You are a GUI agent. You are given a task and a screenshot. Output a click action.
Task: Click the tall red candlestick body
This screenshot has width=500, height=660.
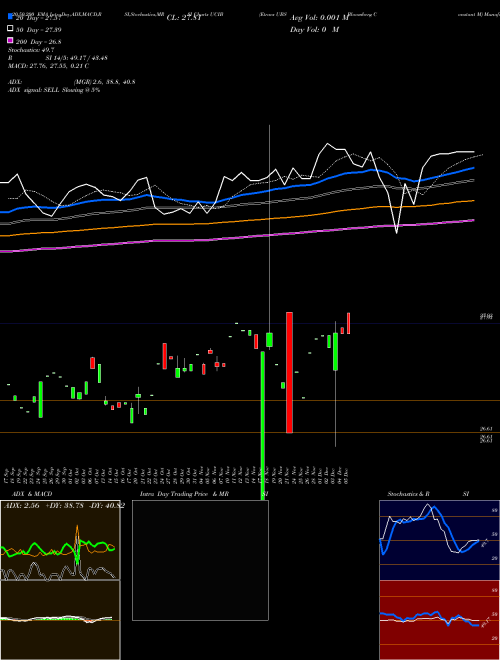(289, 373)
